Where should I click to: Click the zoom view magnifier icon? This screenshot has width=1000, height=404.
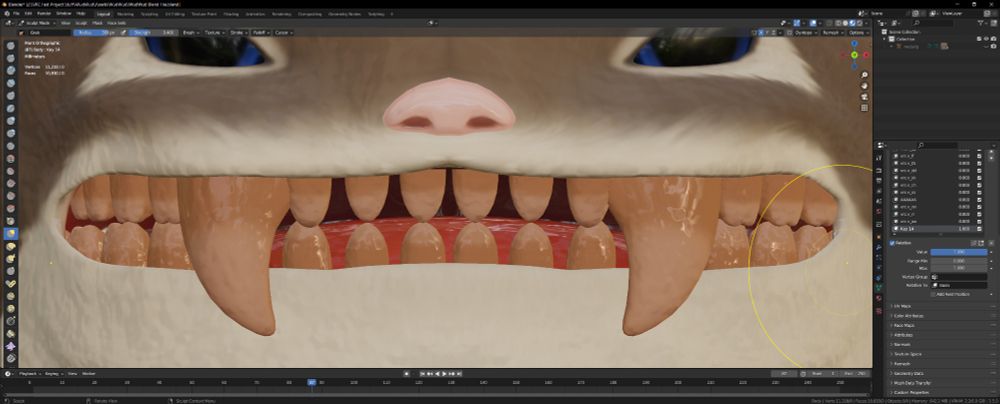tap(864, 75)
